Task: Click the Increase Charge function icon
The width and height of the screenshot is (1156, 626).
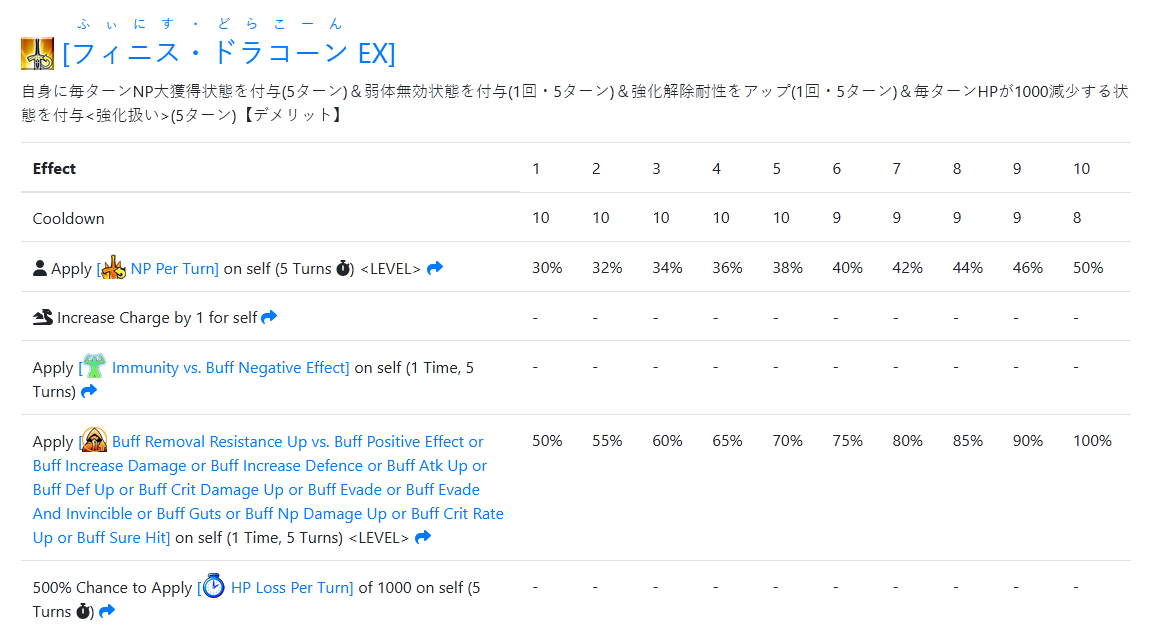Action: click(x=43, y=317)
